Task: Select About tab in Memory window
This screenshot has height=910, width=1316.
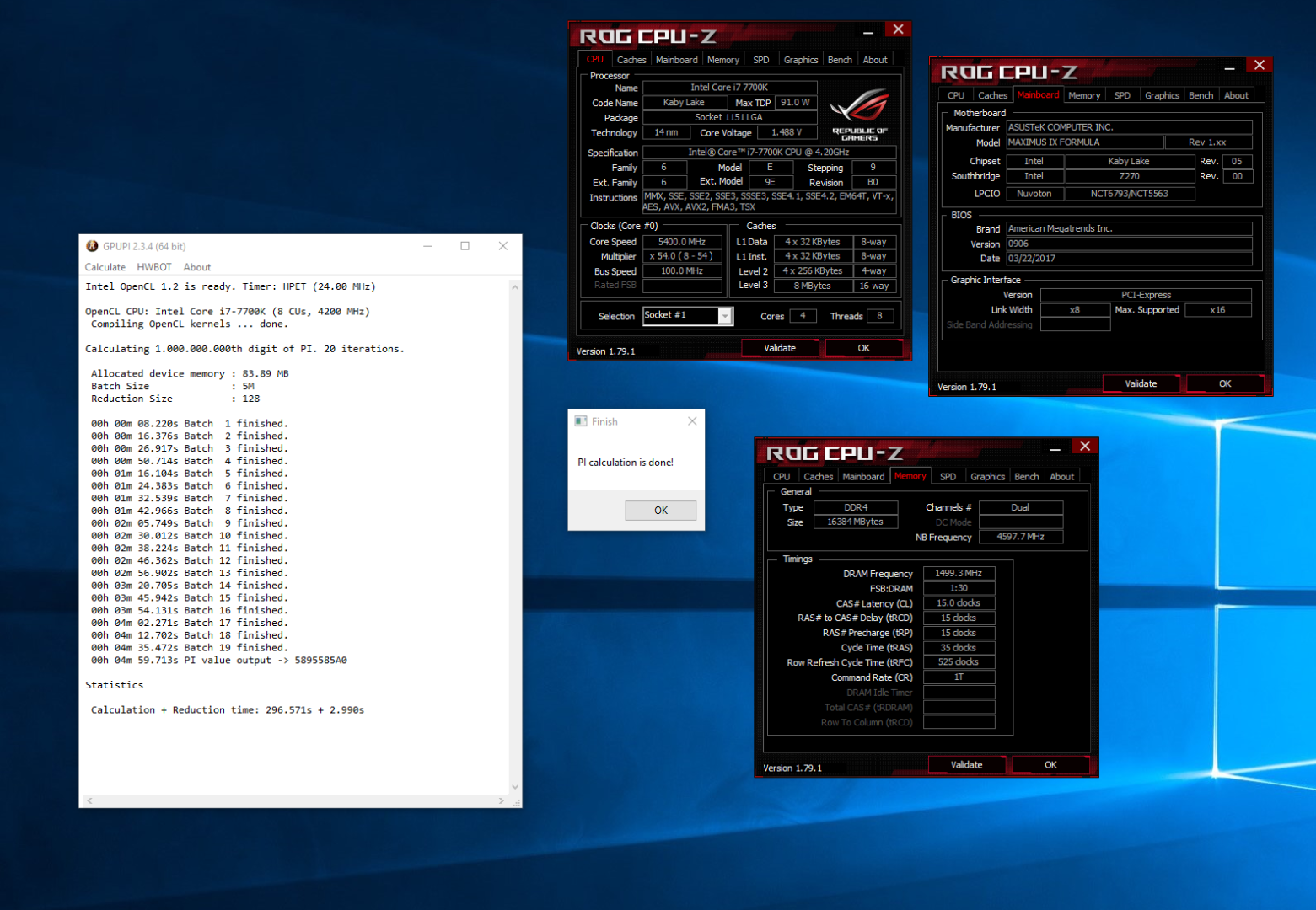Action: 1062,477
